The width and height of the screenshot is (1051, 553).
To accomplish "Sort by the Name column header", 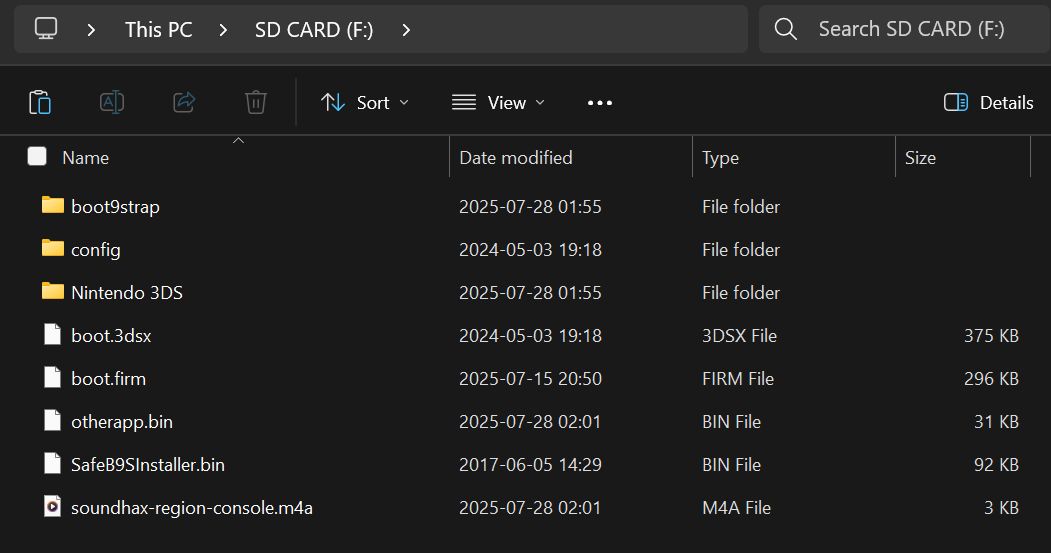I will click(x=85, y=158).
